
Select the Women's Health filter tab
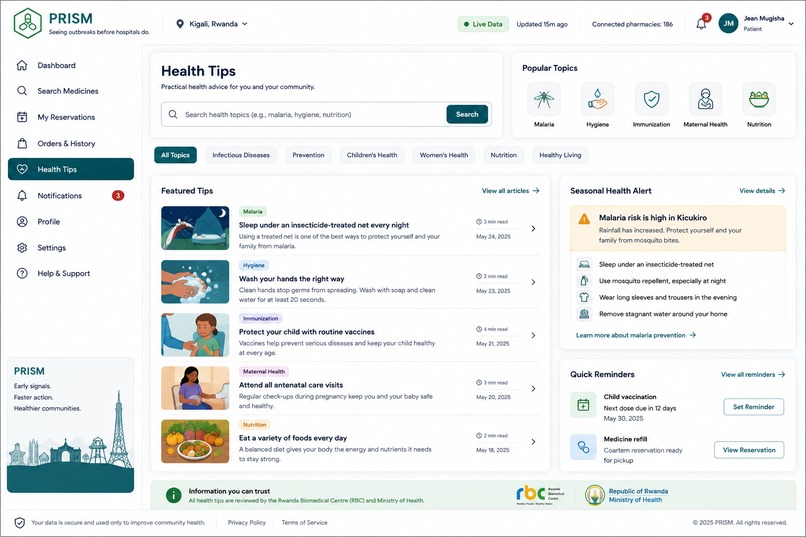click(x=444, y=155)
